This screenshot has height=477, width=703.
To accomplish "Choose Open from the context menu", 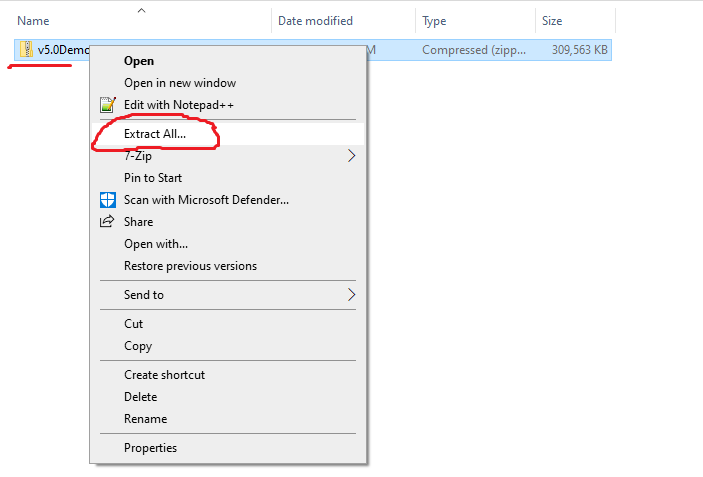I will click(x=228, y=61).
